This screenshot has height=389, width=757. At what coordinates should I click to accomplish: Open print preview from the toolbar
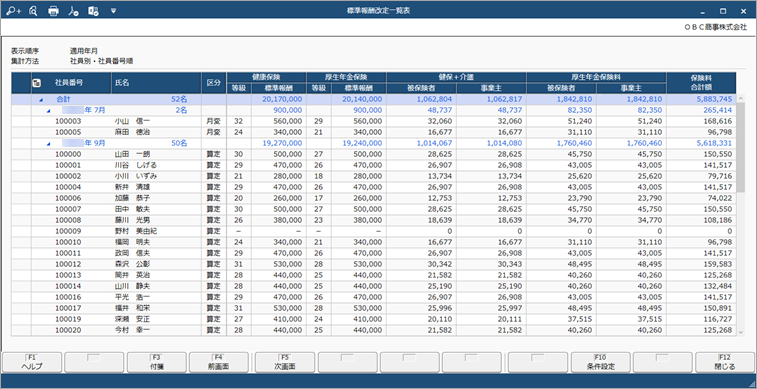coord(33,11)
